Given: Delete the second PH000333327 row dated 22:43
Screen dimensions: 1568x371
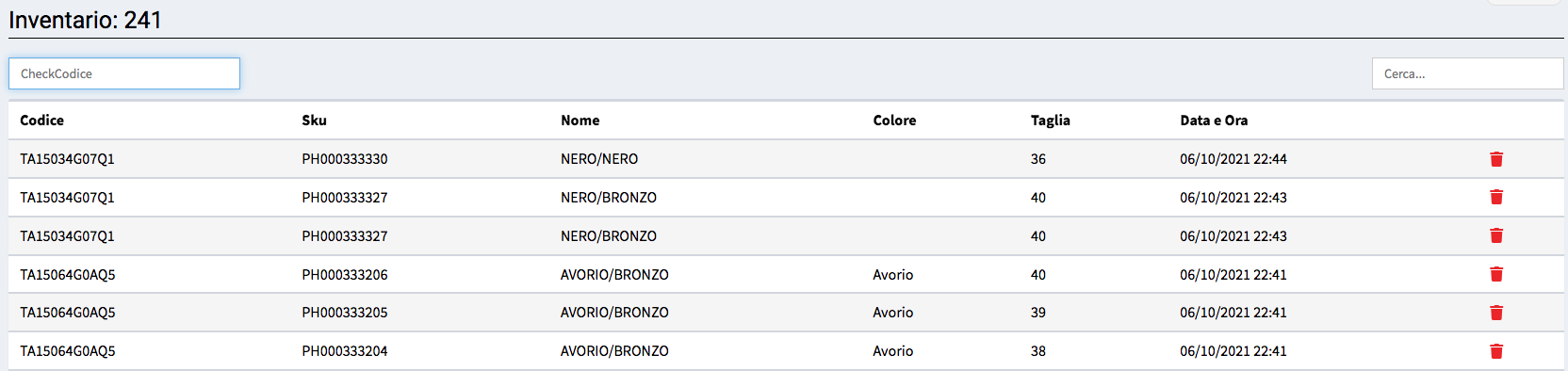Looking at the screenshot, I should tap(1496, 235).
